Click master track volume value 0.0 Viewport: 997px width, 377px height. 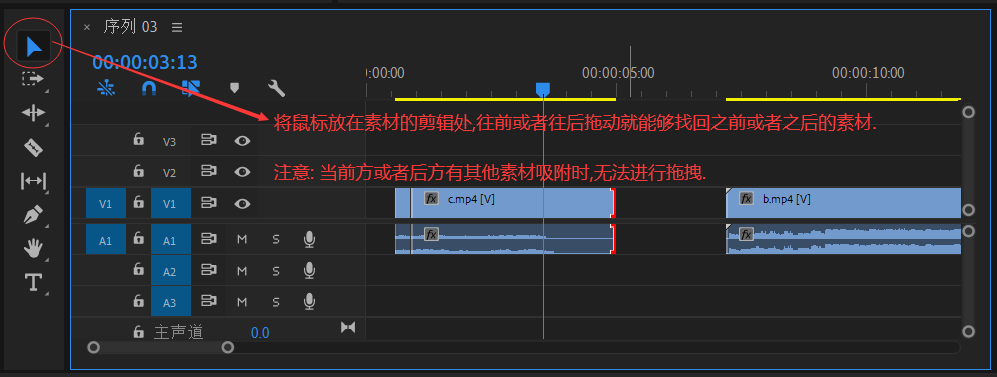[x=260, y=332]
